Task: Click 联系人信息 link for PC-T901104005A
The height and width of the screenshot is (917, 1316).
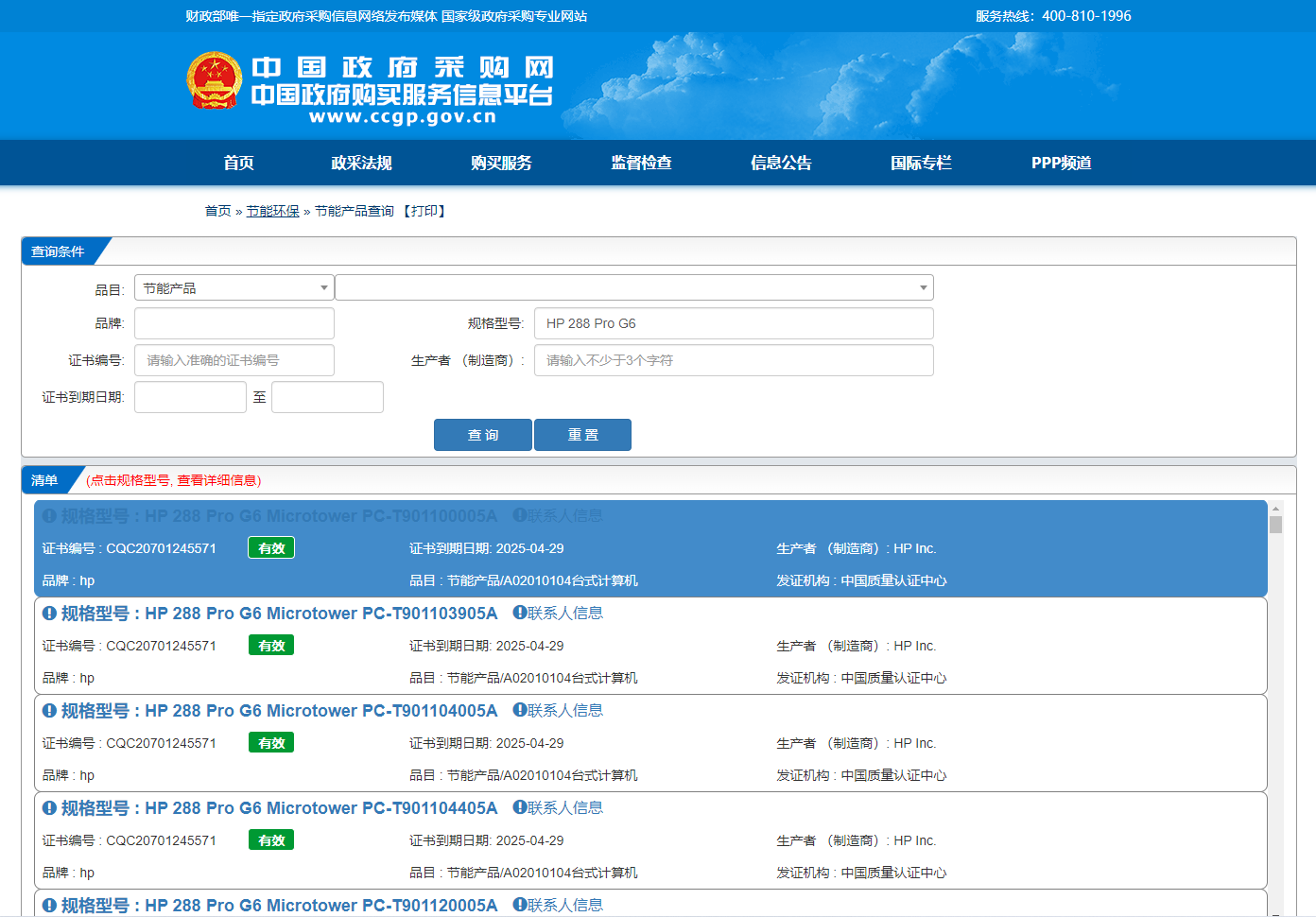Action: 565,710
